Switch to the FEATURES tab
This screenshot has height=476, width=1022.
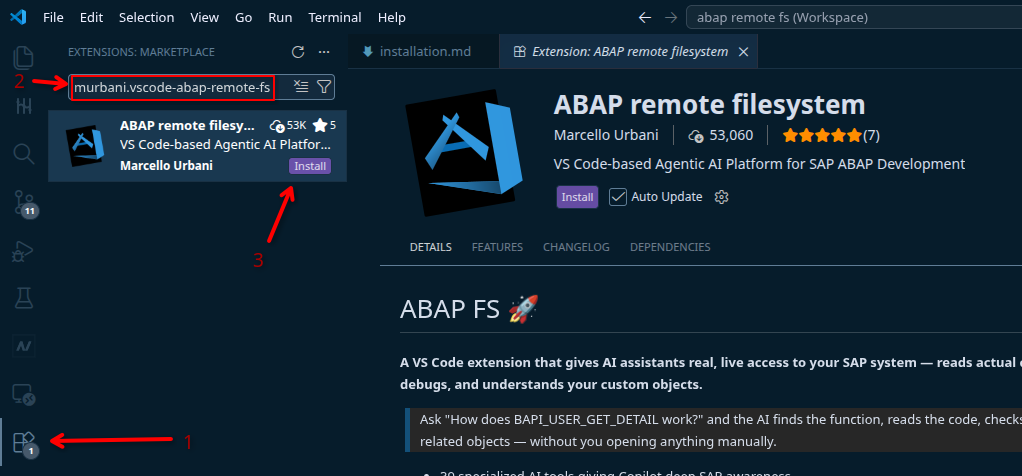pyautogui.click(x=497, y=247)
